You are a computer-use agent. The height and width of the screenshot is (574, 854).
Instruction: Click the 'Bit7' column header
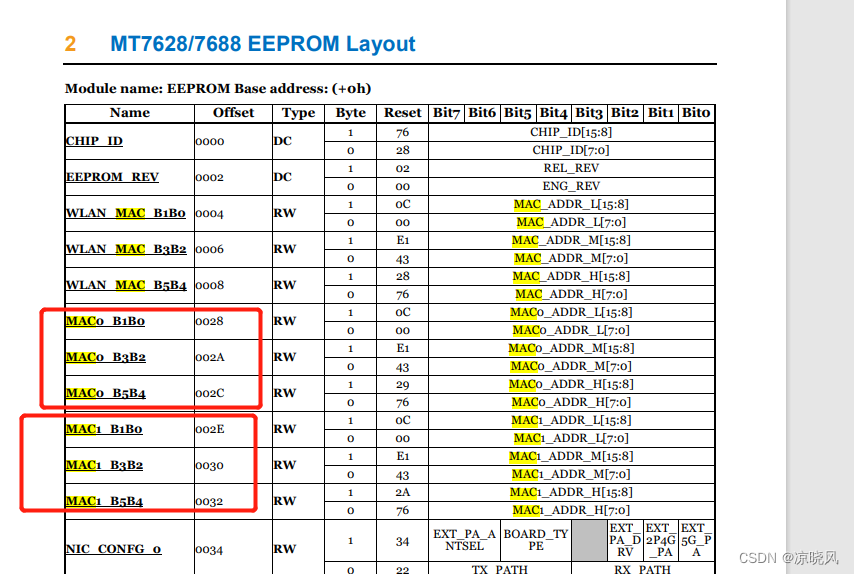click(446, 113)
